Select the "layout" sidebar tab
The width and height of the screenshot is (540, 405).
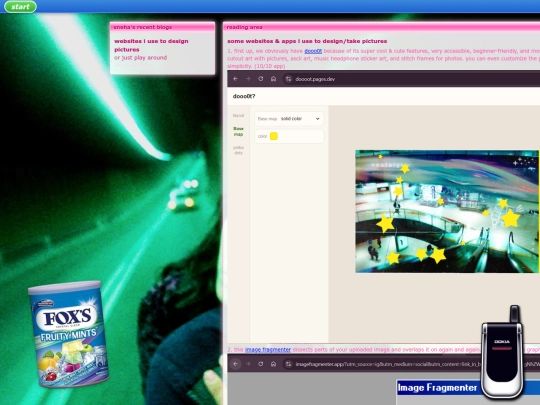[x=238, y=115]
